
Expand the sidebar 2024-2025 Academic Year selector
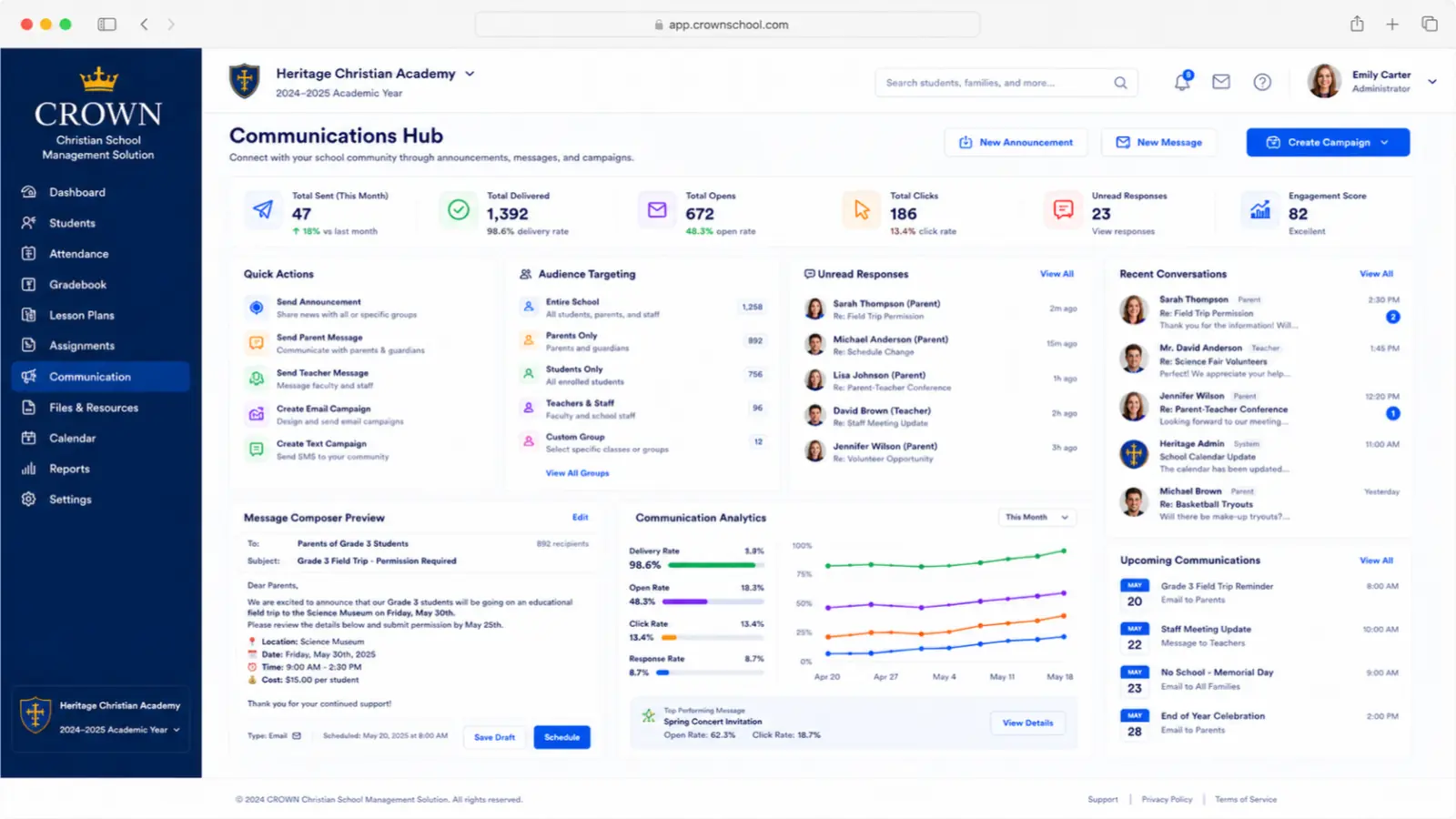coord(119,730)
